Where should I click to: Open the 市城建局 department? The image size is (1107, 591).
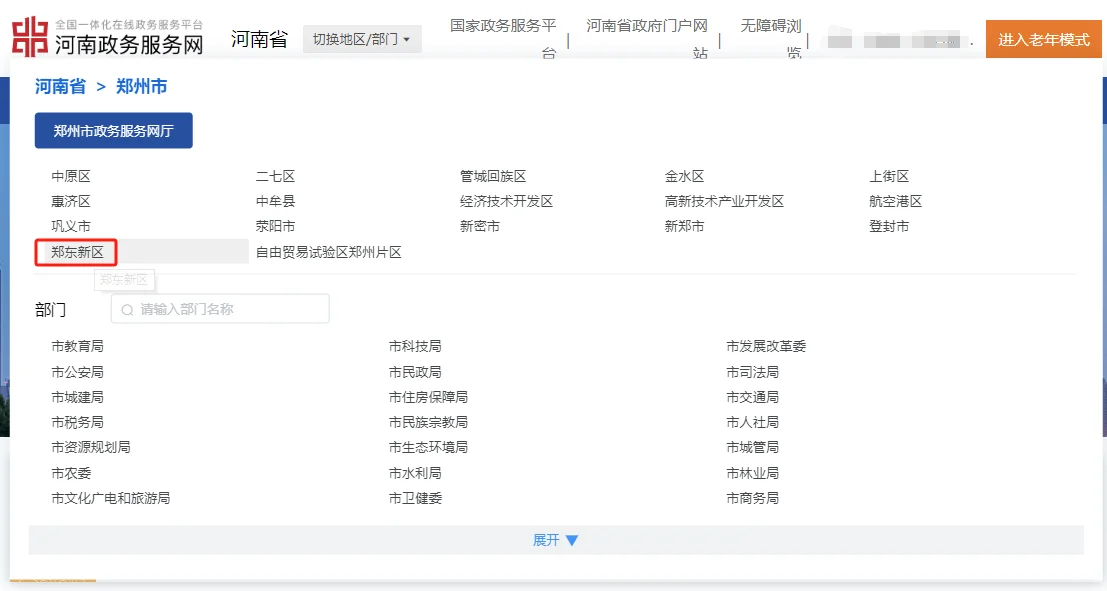[78, 398]
